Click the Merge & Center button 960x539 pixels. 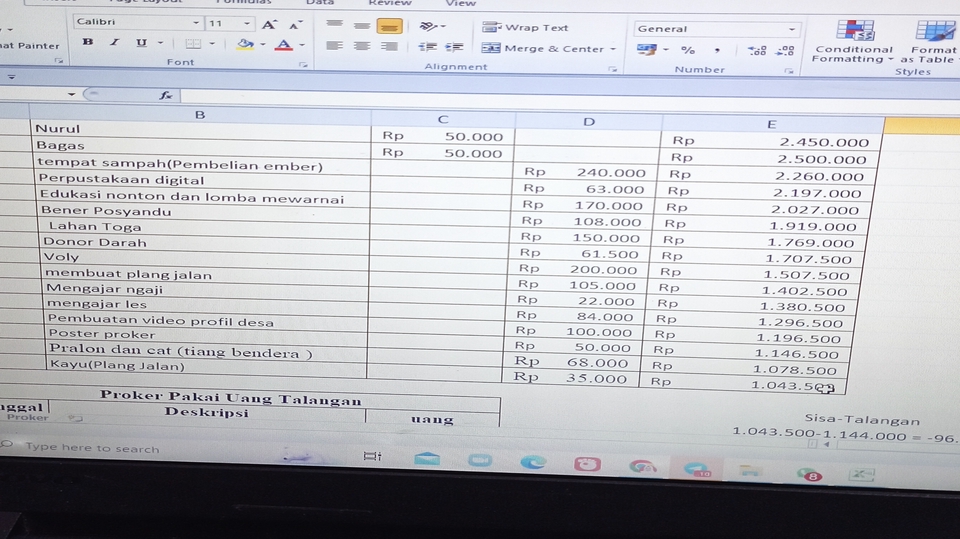(542, 48)
